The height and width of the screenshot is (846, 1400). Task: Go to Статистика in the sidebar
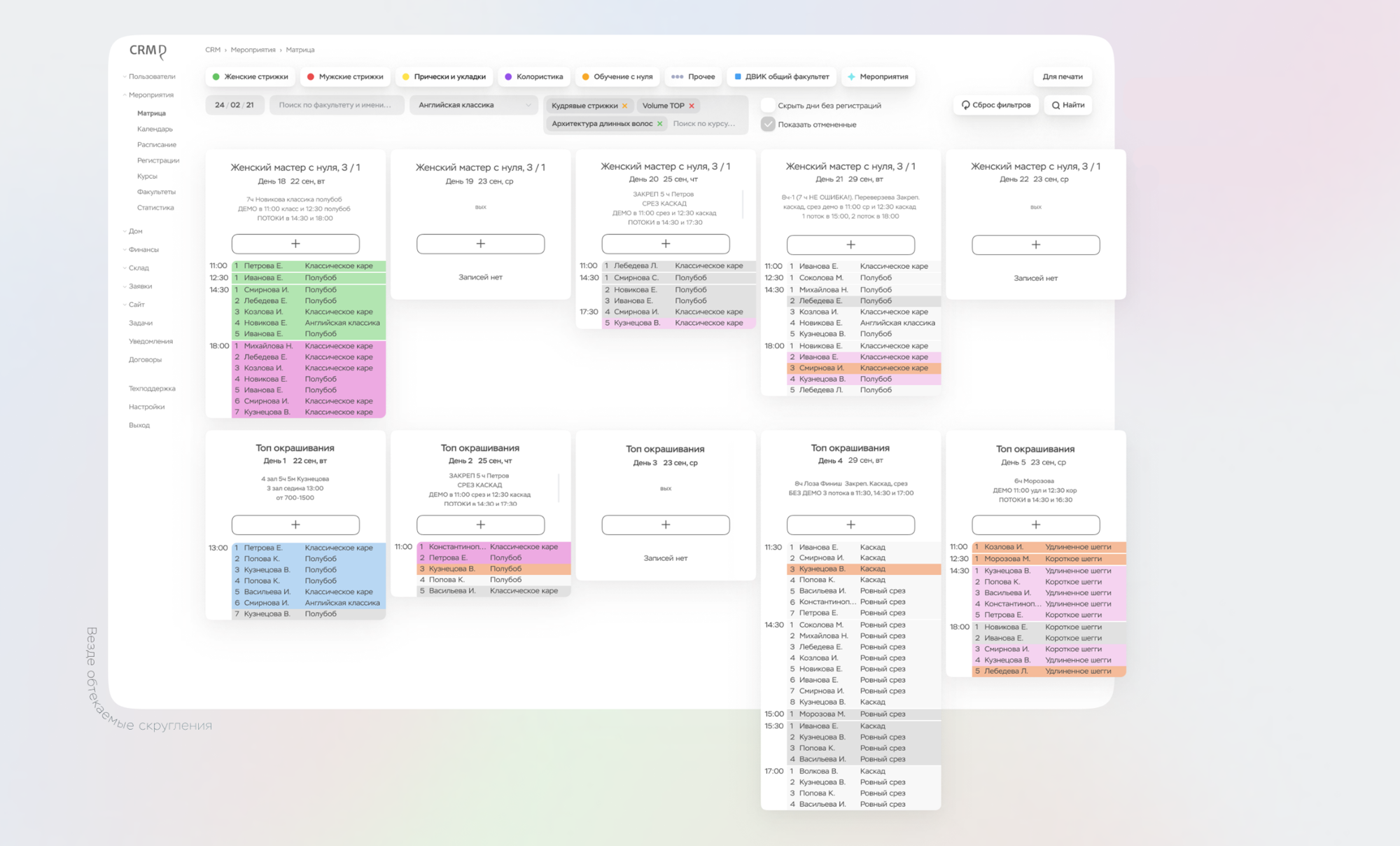(x=155, y=207)
